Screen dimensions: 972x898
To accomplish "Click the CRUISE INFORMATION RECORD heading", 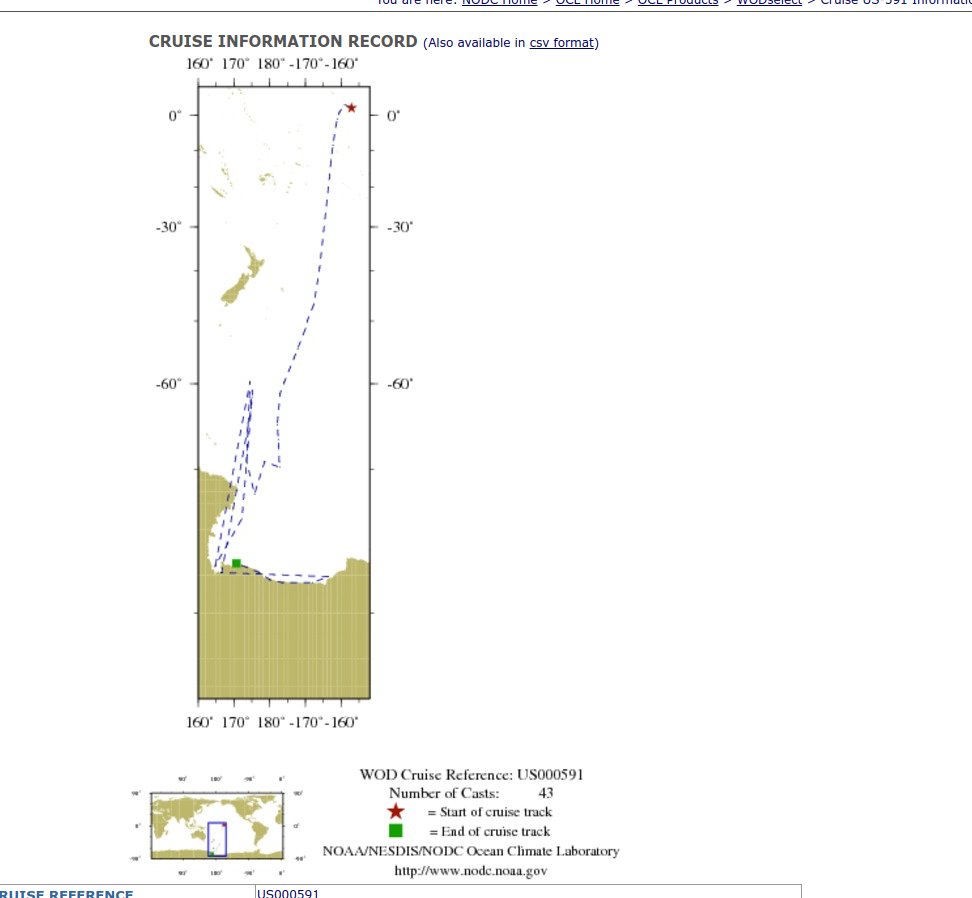I will 283,42.
